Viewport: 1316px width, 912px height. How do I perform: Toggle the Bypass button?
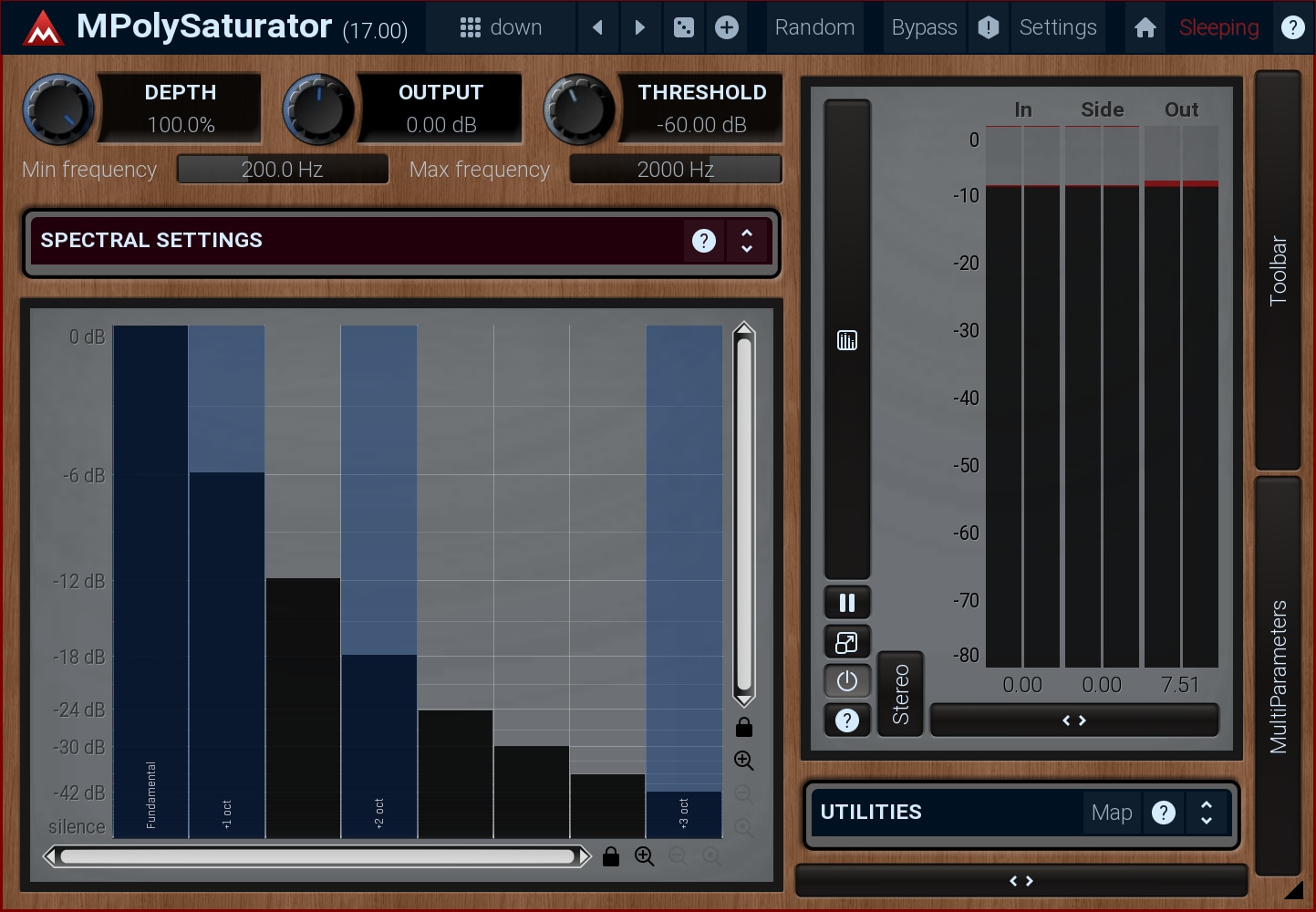click(924, 28)
